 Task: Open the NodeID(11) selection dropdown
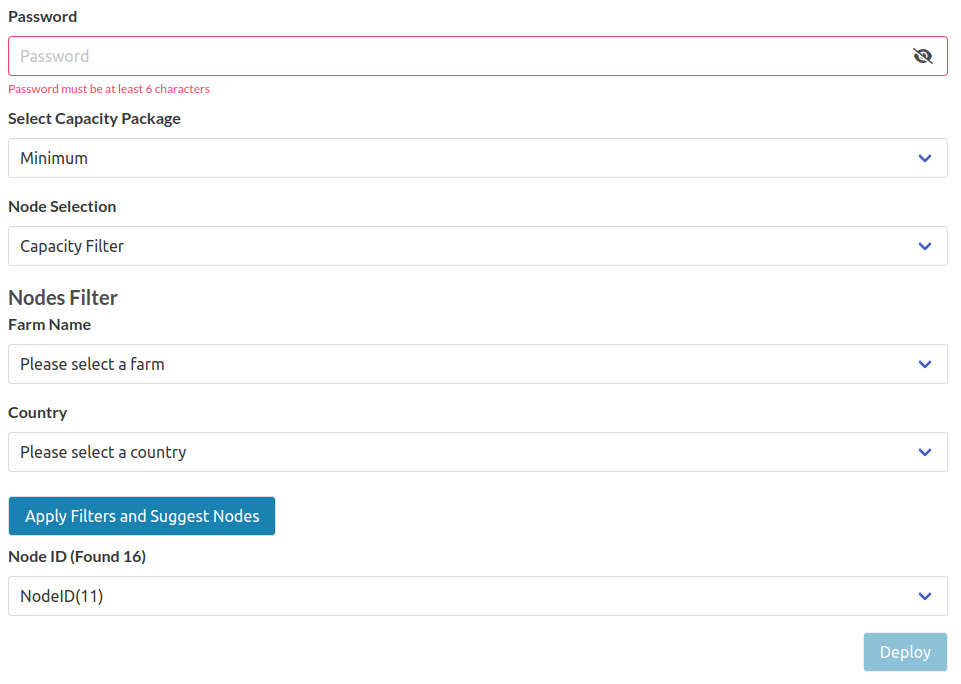(x=477, y=596)
